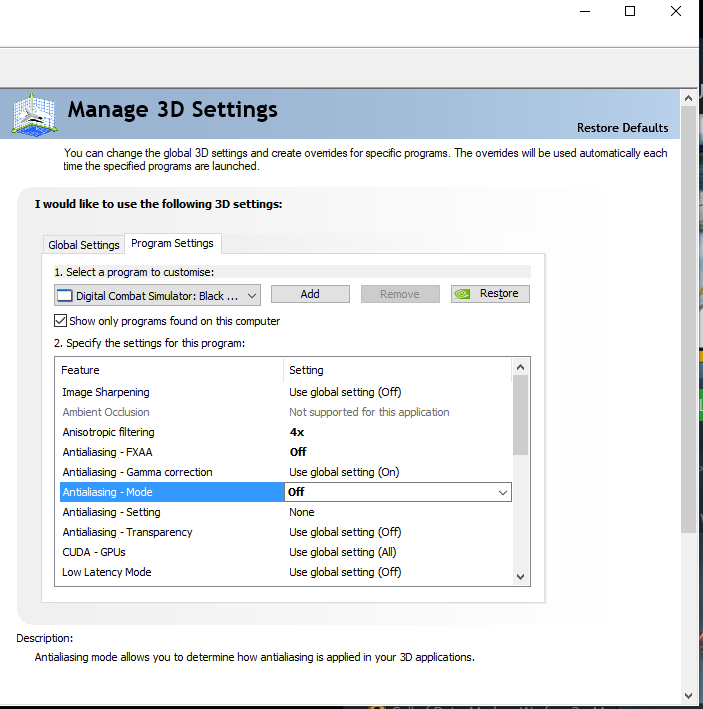The image size is (703, 709).
Task: Select the Low Latency Mode row
Action: coord(285,572)
